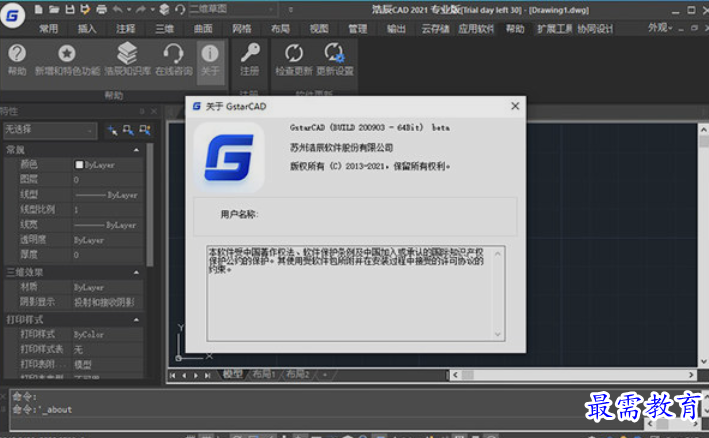
Task: Click the license text area in About dialog
Action: 349,293
